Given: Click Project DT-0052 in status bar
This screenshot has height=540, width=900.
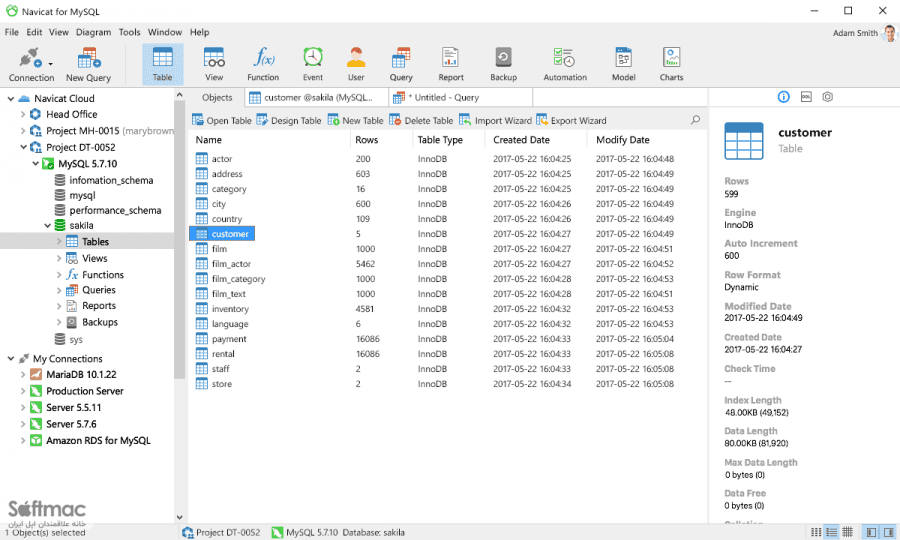Looking at the screenshot, I should click(x=221, y=533).
